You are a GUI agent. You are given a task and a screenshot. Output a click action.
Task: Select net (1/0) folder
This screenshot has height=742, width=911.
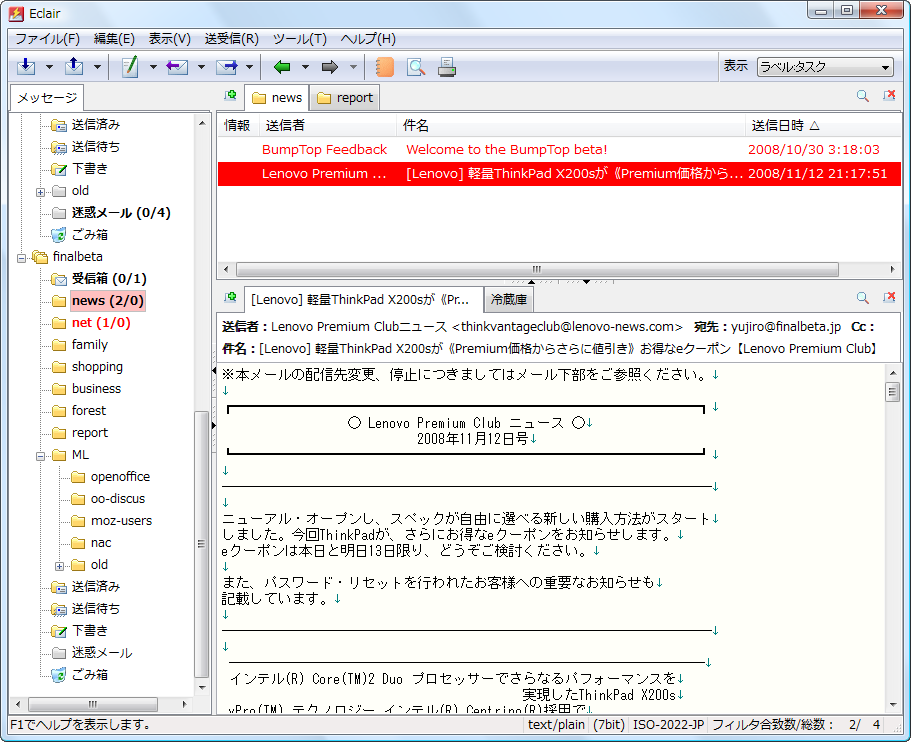pyautogui.click(x=101, y=322)
